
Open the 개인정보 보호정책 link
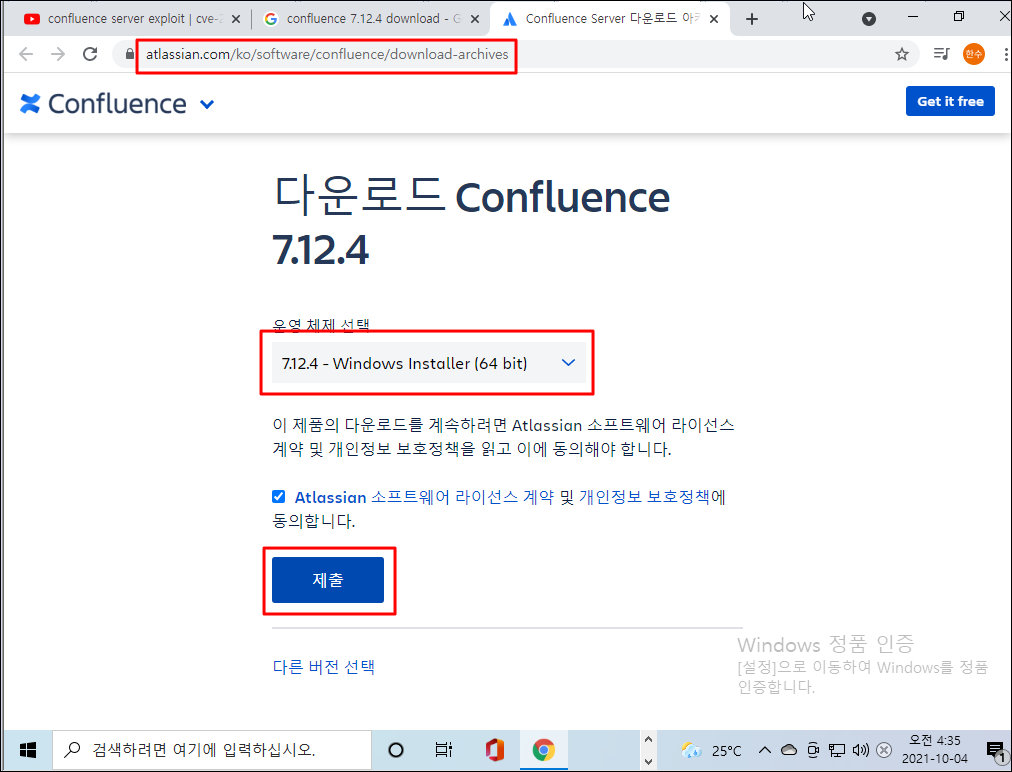point(644,497)
